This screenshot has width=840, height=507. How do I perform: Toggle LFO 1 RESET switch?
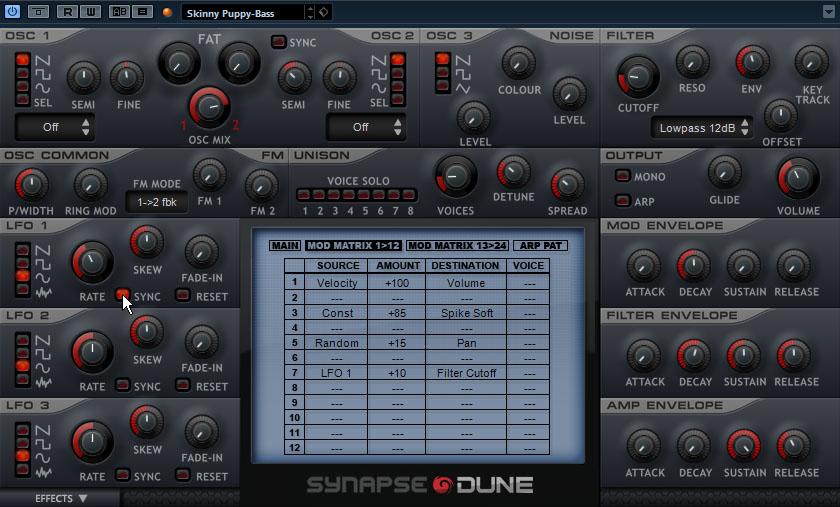[x=183, y=295]
